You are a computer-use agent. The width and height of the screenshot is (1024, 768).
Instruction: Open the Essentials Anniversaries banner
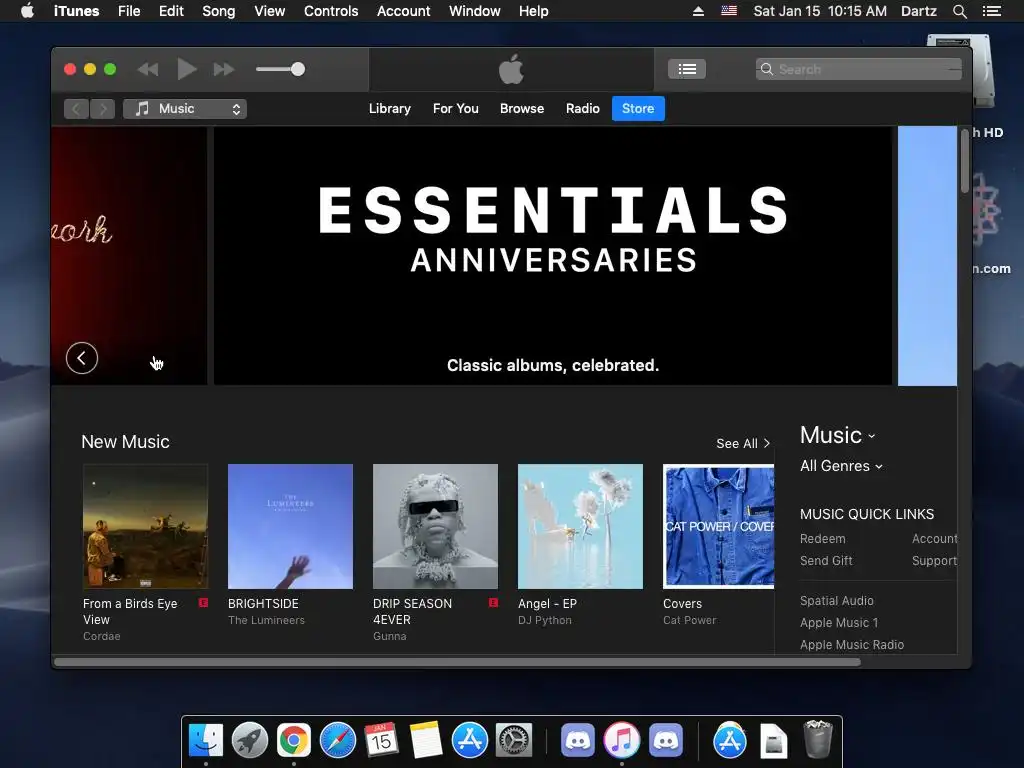click(552, 255)
